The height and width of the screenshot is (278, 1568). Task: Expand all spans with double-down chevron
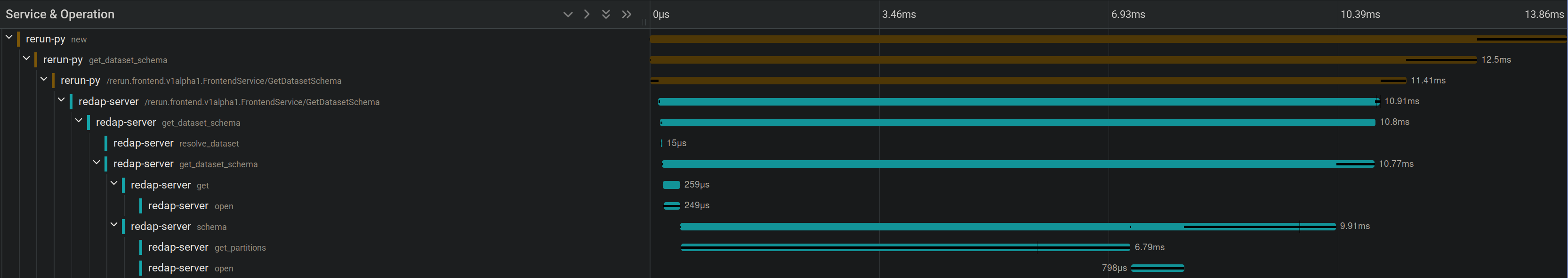[606, 14]
